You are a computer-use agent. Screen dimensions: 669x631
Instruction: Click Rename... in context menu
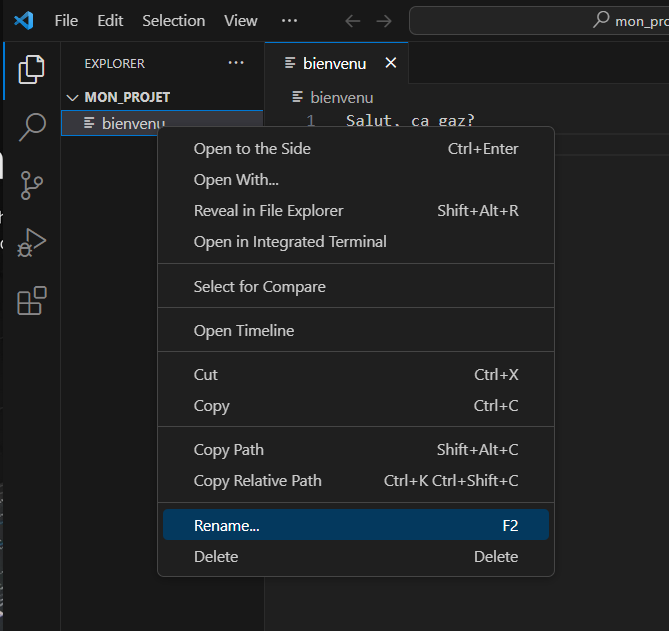356,525
